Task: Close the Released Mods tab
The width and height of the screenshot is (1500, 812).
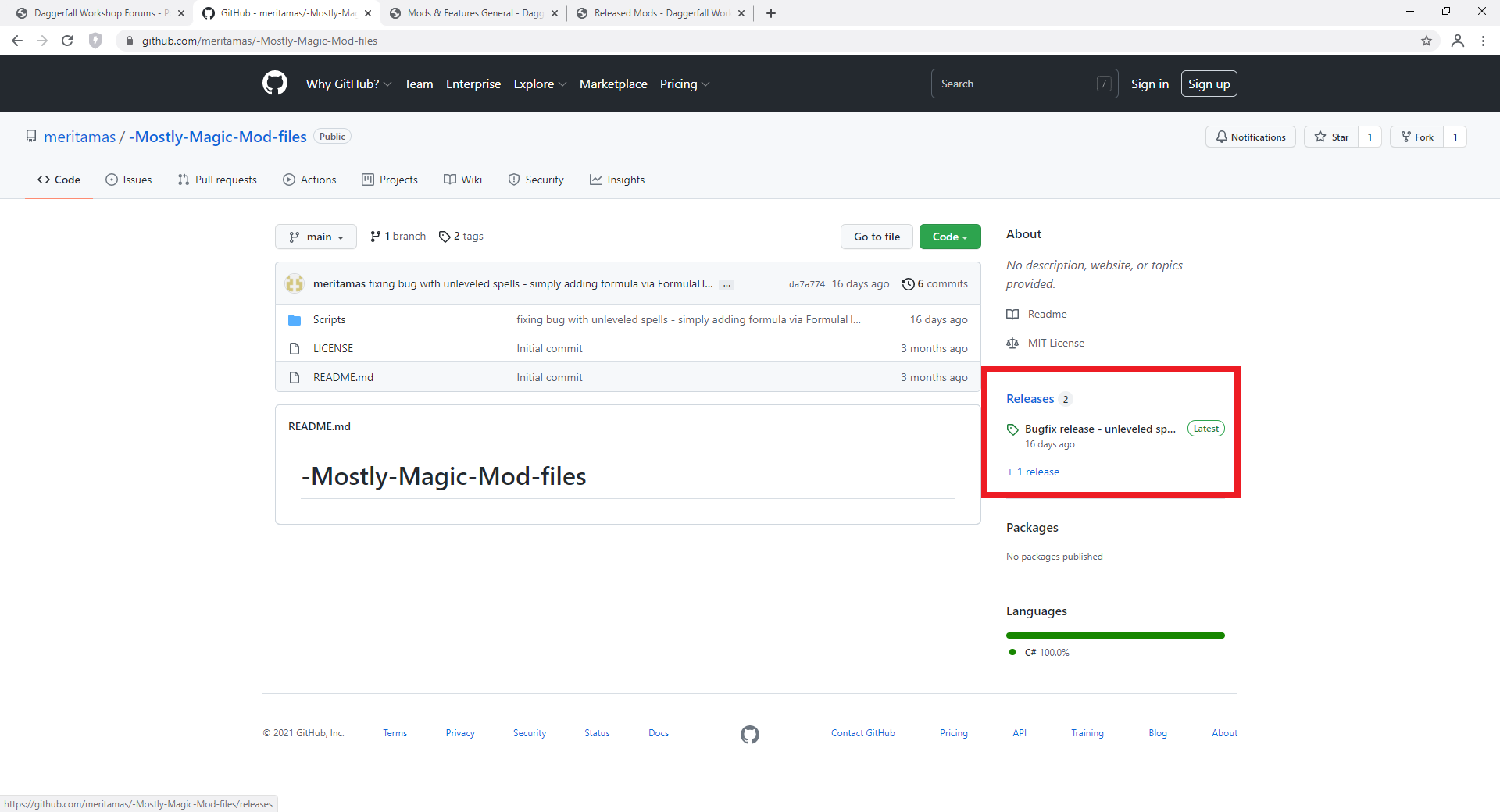Action: 741,13
